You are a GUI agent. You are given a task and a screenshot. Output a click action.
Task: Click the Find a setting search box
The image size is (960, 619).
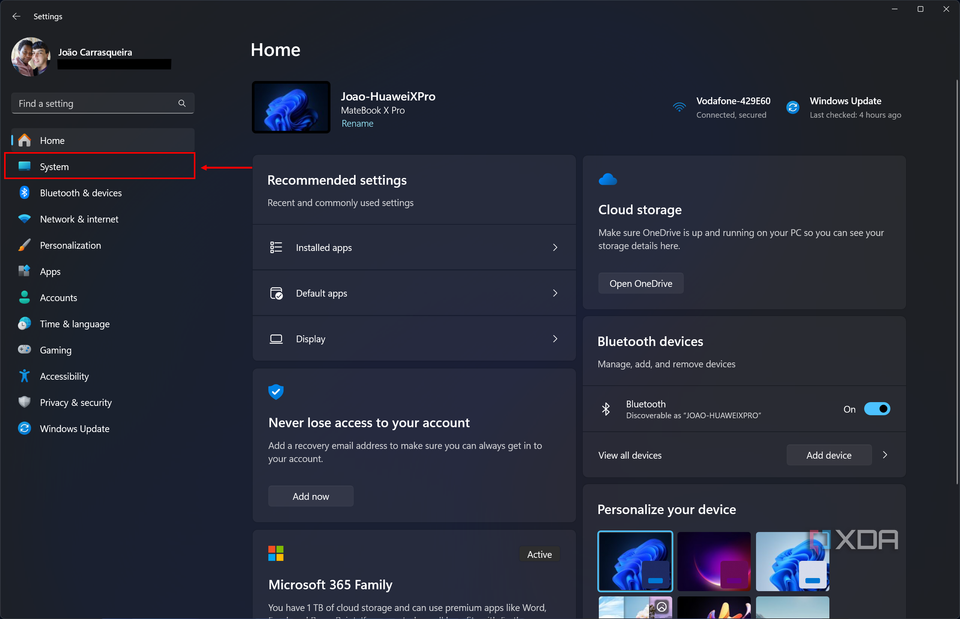coord(103,103)
